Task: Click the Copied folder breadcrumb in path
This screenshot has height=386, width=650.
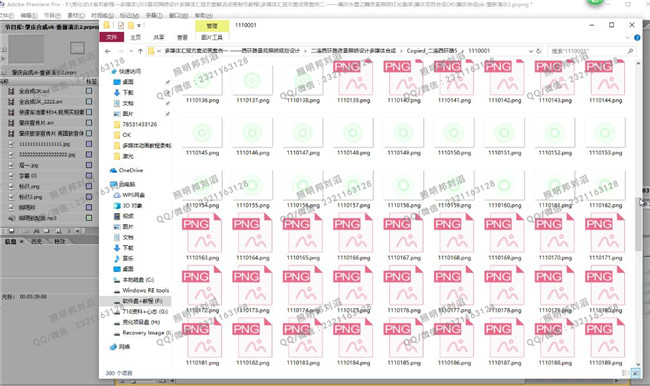Action: pos(432,51)
